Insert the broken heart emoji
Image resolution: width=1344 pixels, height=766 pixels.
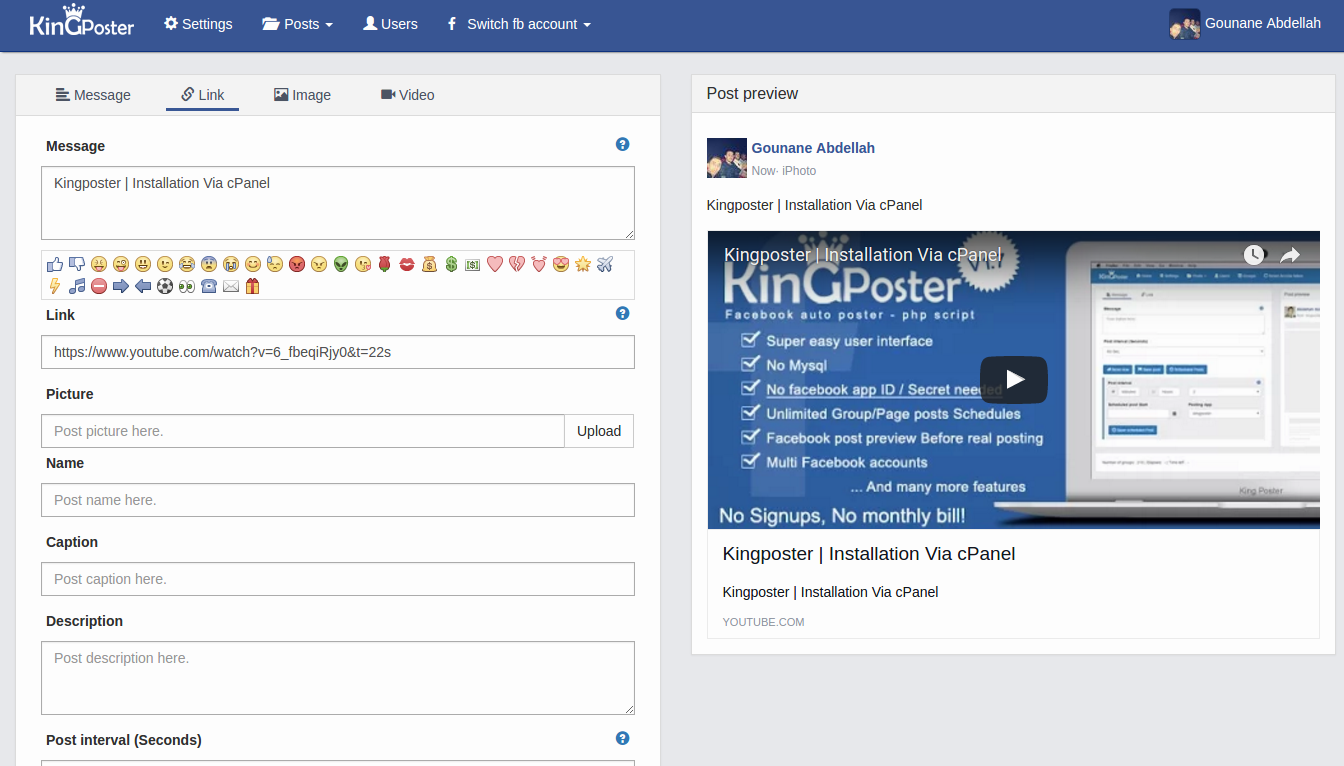click(517, 264)
